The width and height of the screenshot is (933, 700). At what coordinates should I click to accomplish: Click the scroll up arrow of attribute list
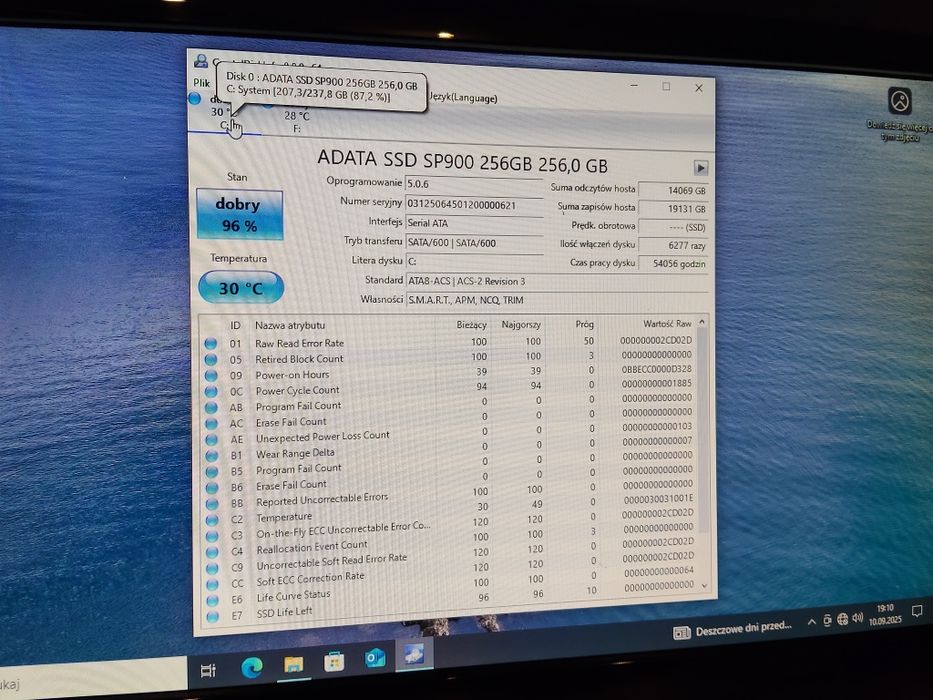pyautogui.click(x=702, y=322)
